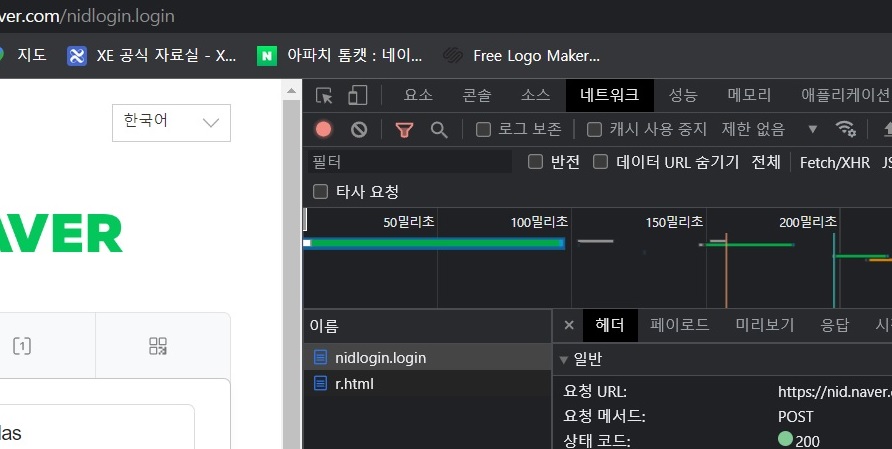This screenshot has width=892, height=449.
Task: Click the 이름 column header
Action: coord(427,326)
